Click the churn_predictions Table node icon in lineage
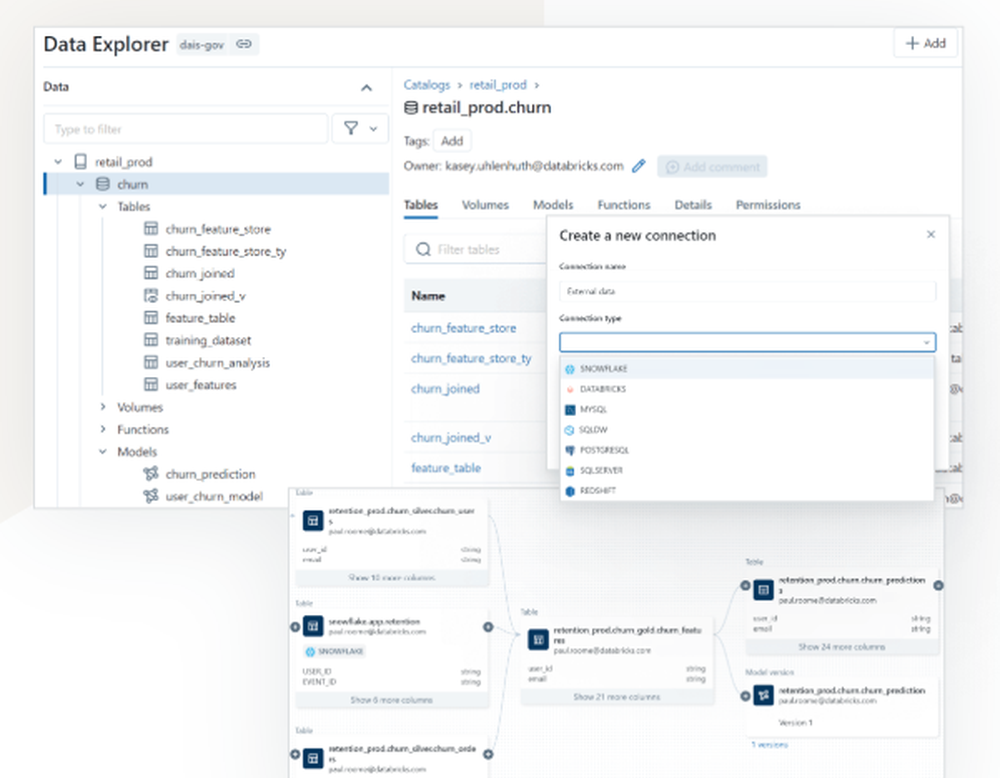Viewport: 1000px width, 778px height. point(763,590)
